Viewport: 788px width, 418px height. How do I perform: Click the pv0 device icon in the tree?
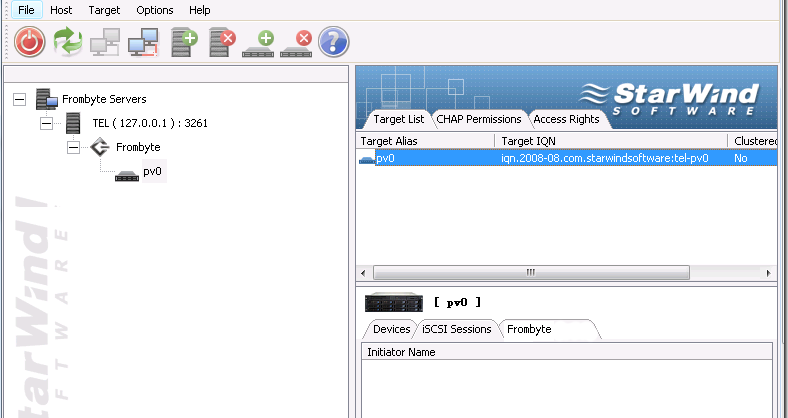(x=127, y=176)
